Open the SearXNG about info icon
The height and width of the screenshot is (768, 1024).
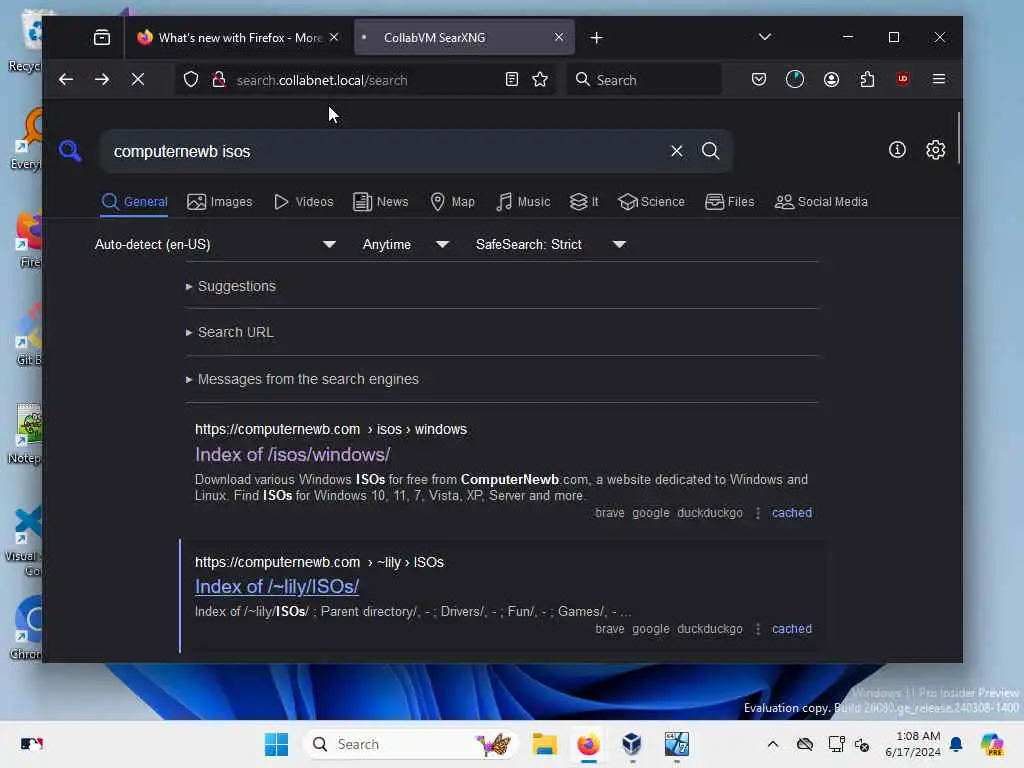(897, 150)
